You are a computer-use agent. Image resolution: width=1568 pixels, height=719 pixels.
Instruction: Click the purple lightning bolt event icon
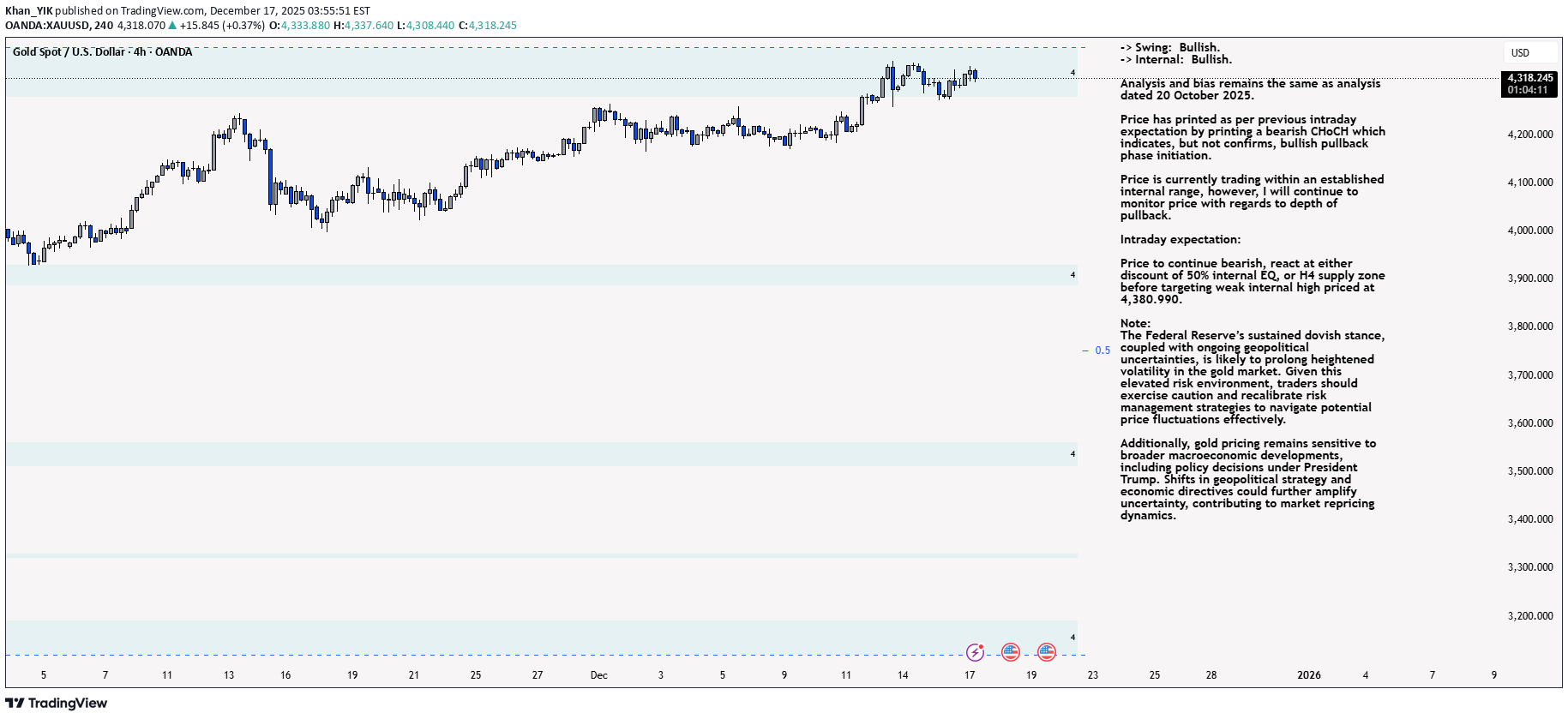(975, 653)
